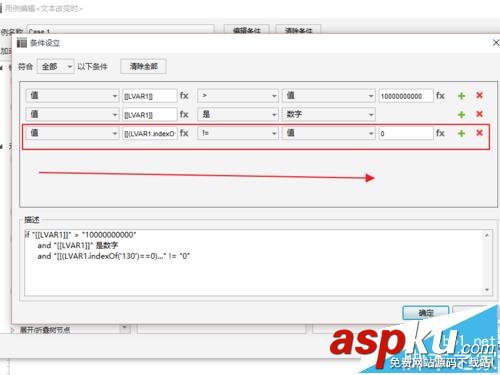Focus the 10000000000 value field

406,96
